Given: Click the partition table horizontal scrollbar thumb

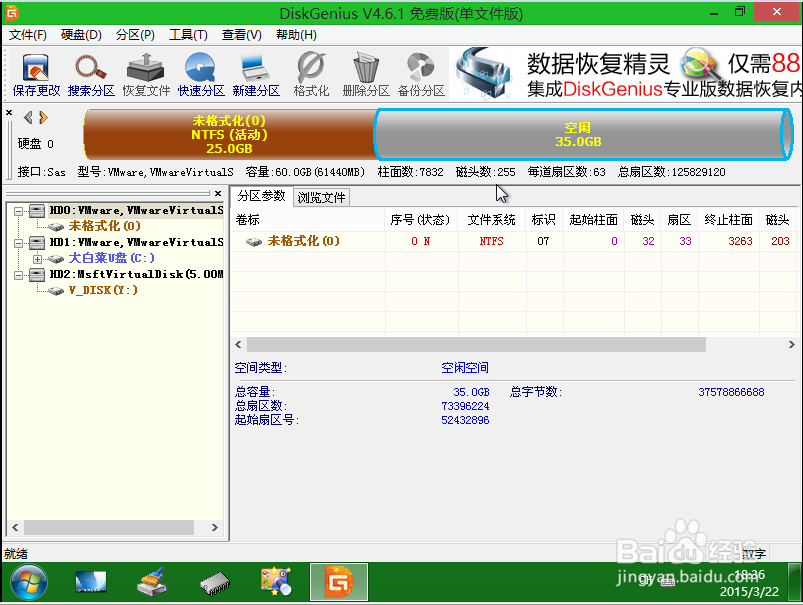Looking at the screenshot, I should (476, 345).
